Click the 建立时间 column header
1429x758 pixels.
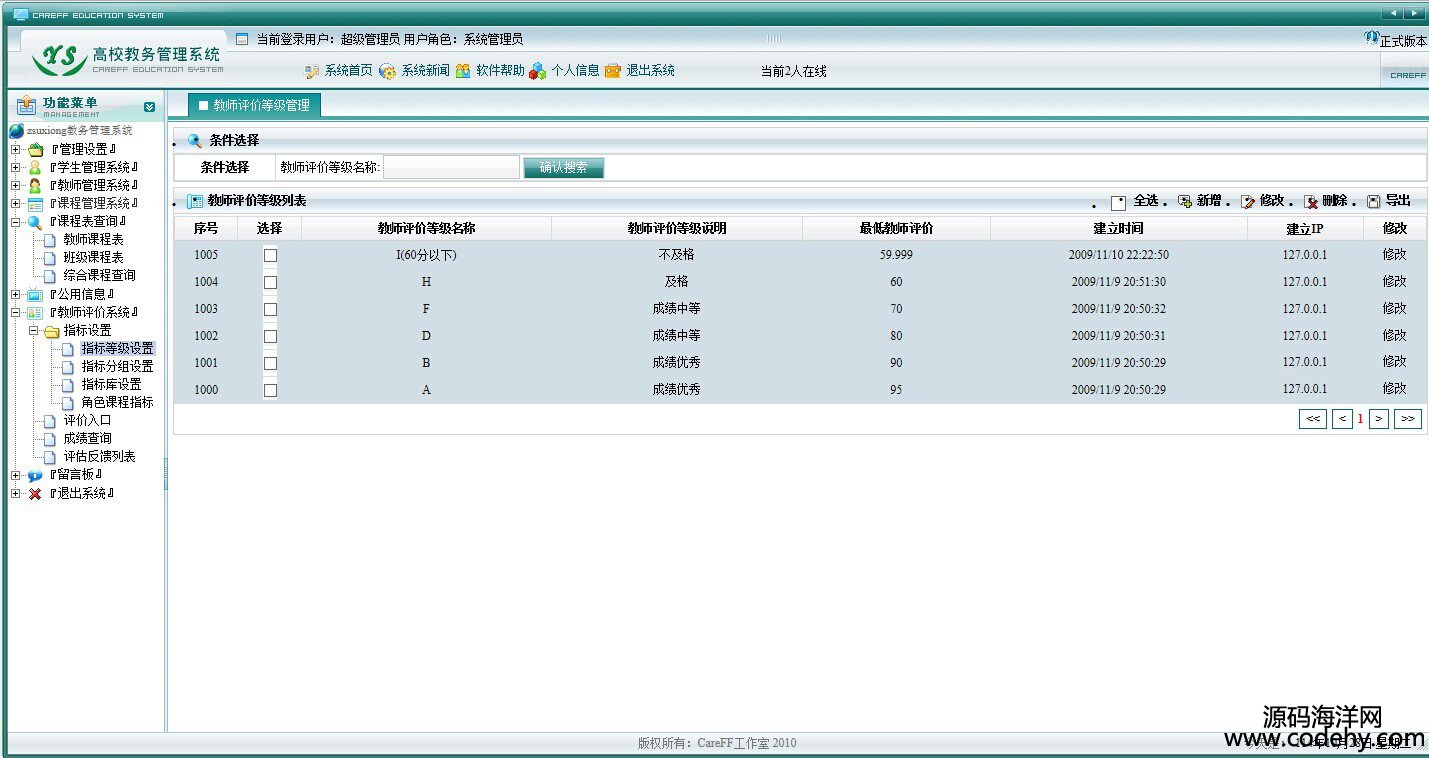[1118, 229]
